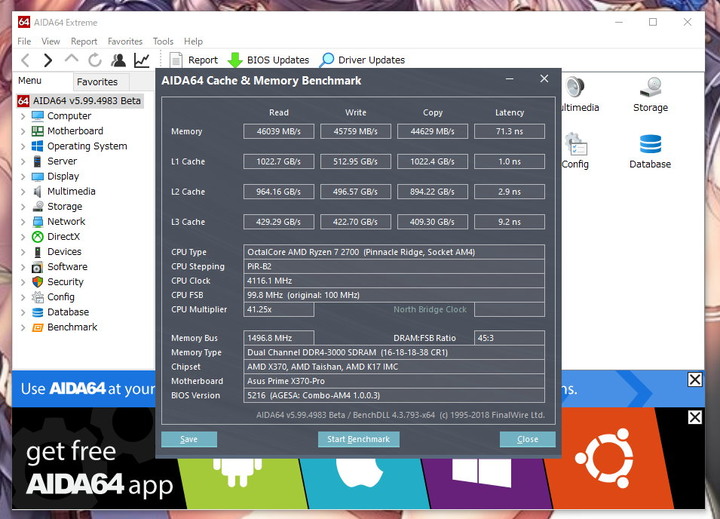Expand the Benchmark tree node
This screenshot has height=519, width=720.
pyautogui.click(x=23, y=327)
